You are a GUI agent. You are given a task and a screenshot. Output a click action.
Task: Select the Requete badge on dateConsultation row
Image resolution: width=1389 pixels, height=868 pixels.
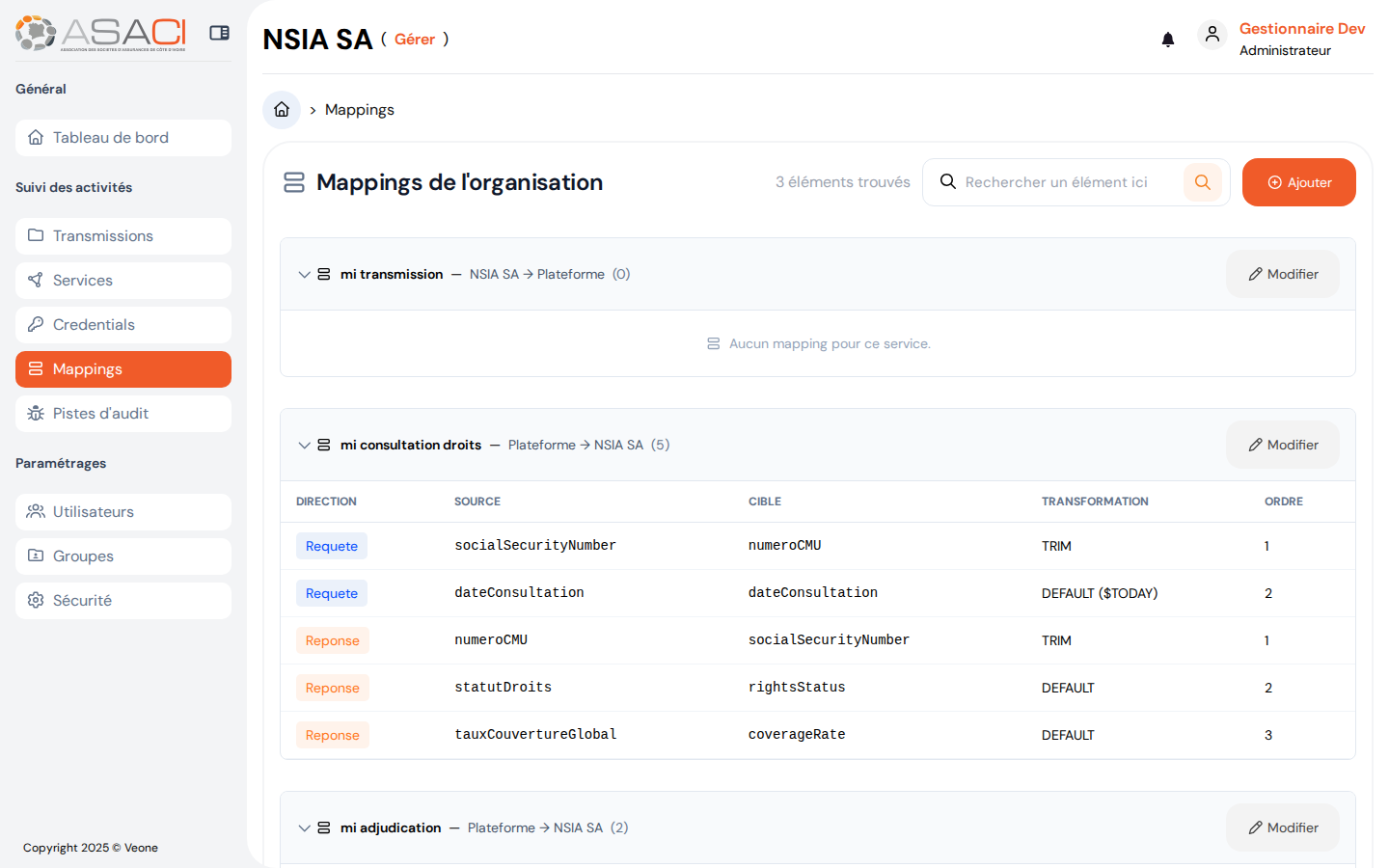tap(332, 592)
